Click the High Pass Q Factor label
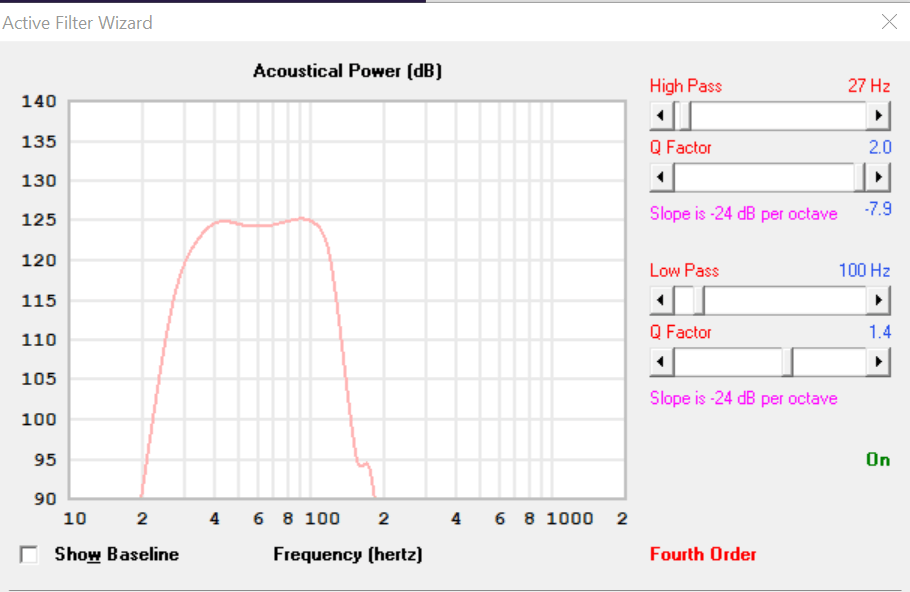The image size is (910, 592). (x=681, y=147)
